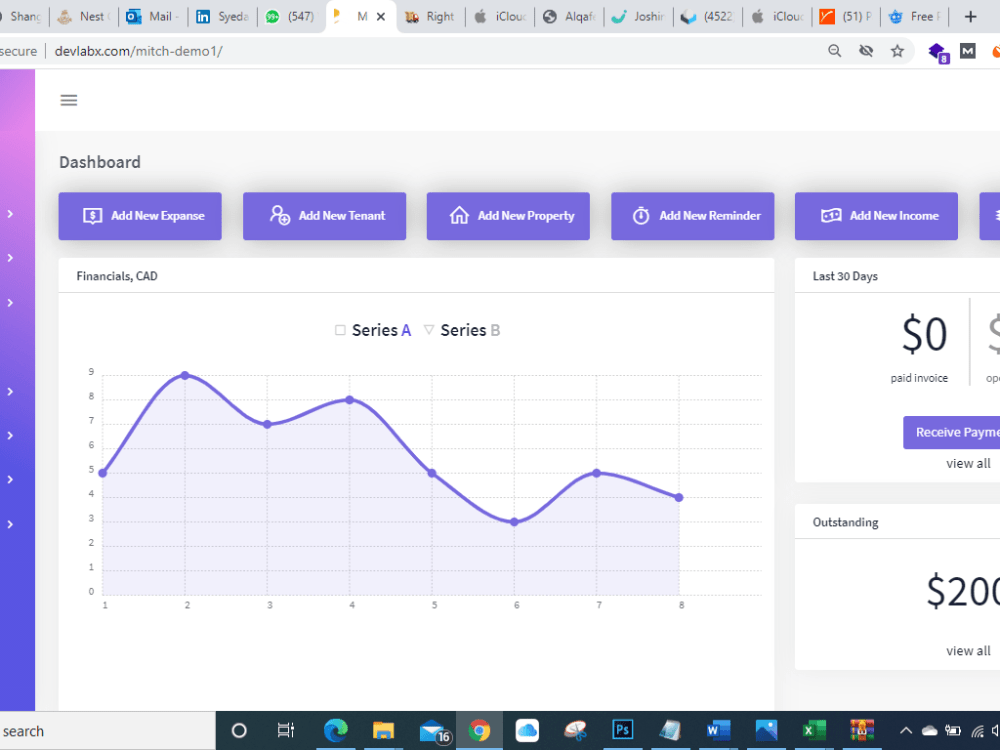1000x750 pixels.
Task: Click view all in Outstanding card
Action: click(968, 651)
